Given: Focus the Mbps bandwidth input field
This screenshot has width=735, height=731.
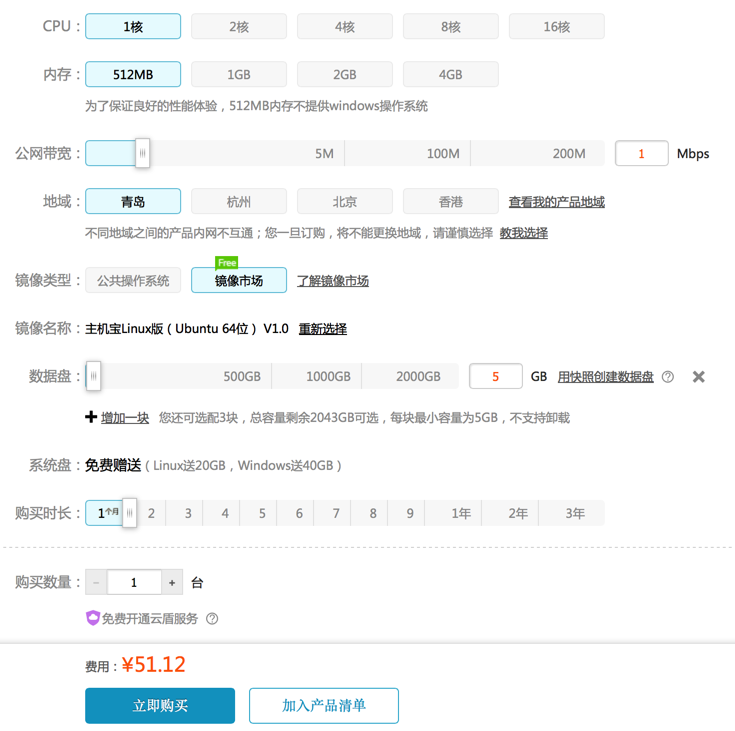Looking at the screenshot, I should coord(641,153).
